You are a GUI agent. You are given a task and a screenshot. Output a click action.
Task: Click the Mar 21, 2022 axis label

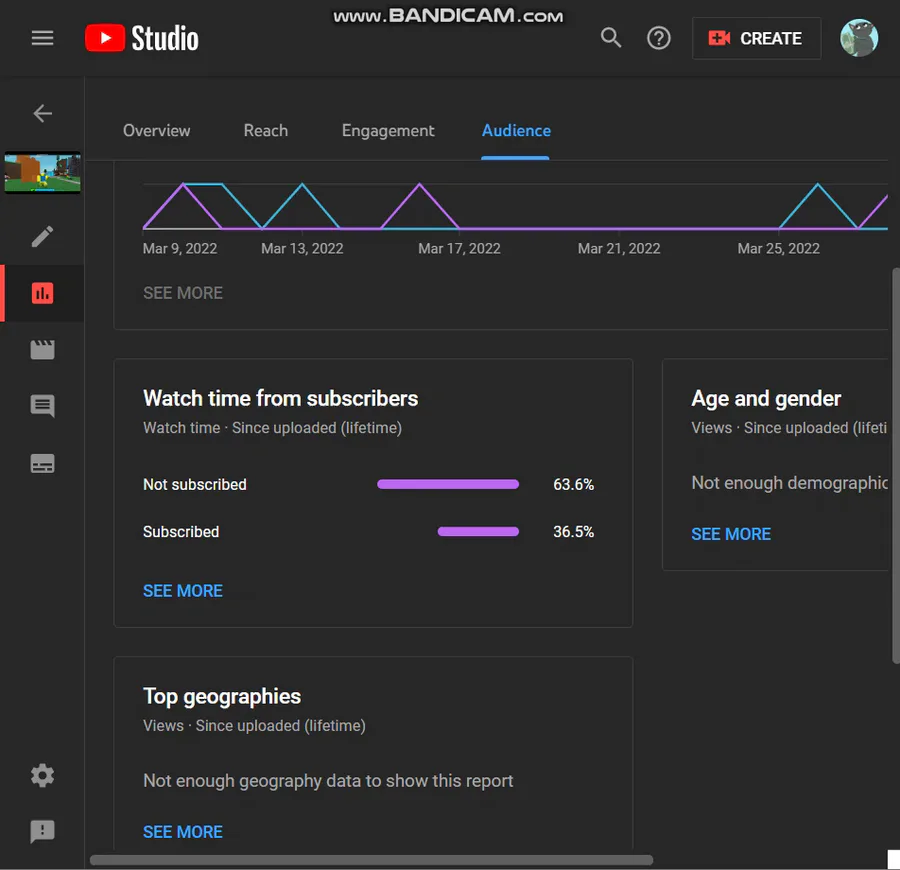coord(619,248)
